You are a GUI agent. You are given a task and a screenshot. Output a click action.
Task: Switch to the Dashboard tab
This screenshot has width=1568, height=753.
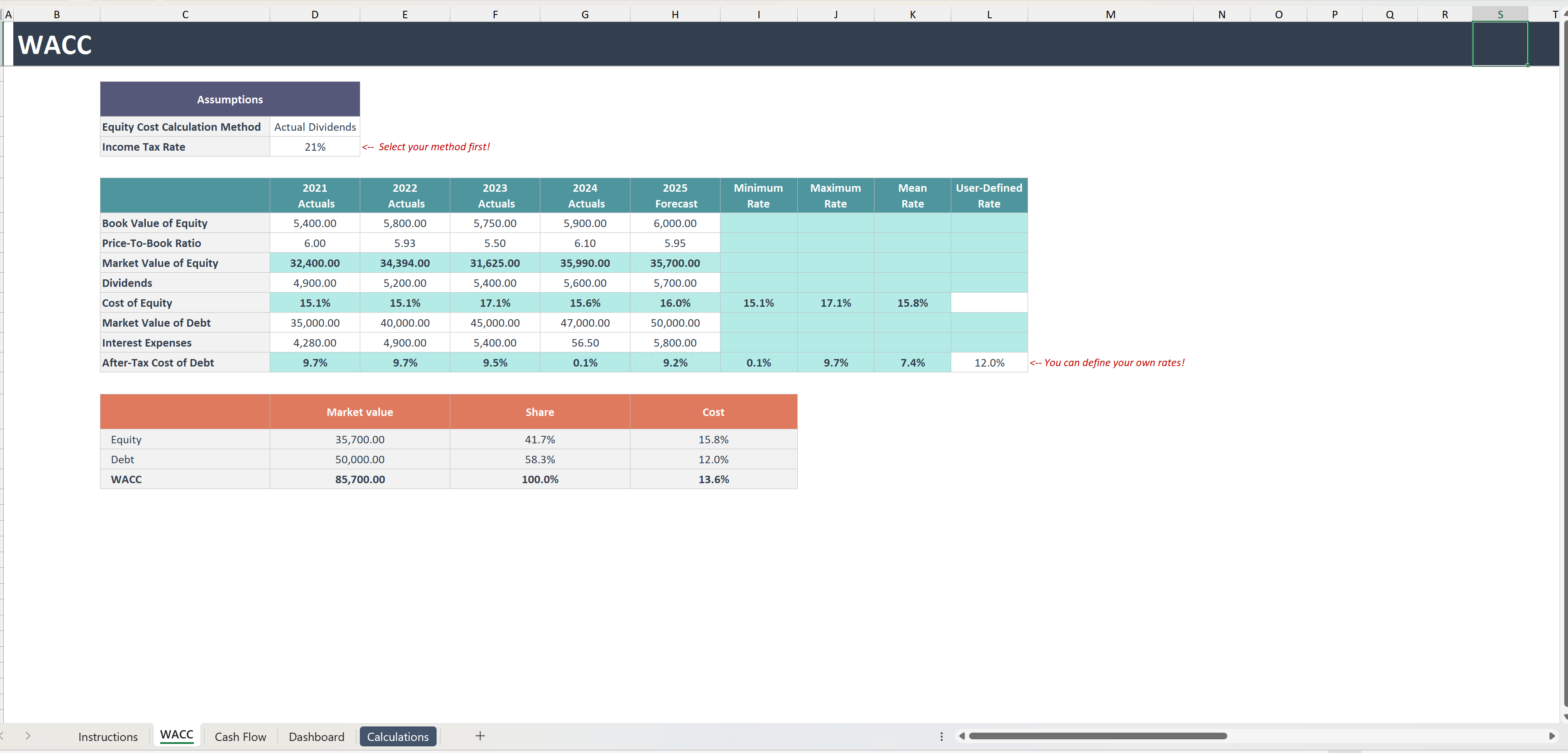tap(316, 736)
